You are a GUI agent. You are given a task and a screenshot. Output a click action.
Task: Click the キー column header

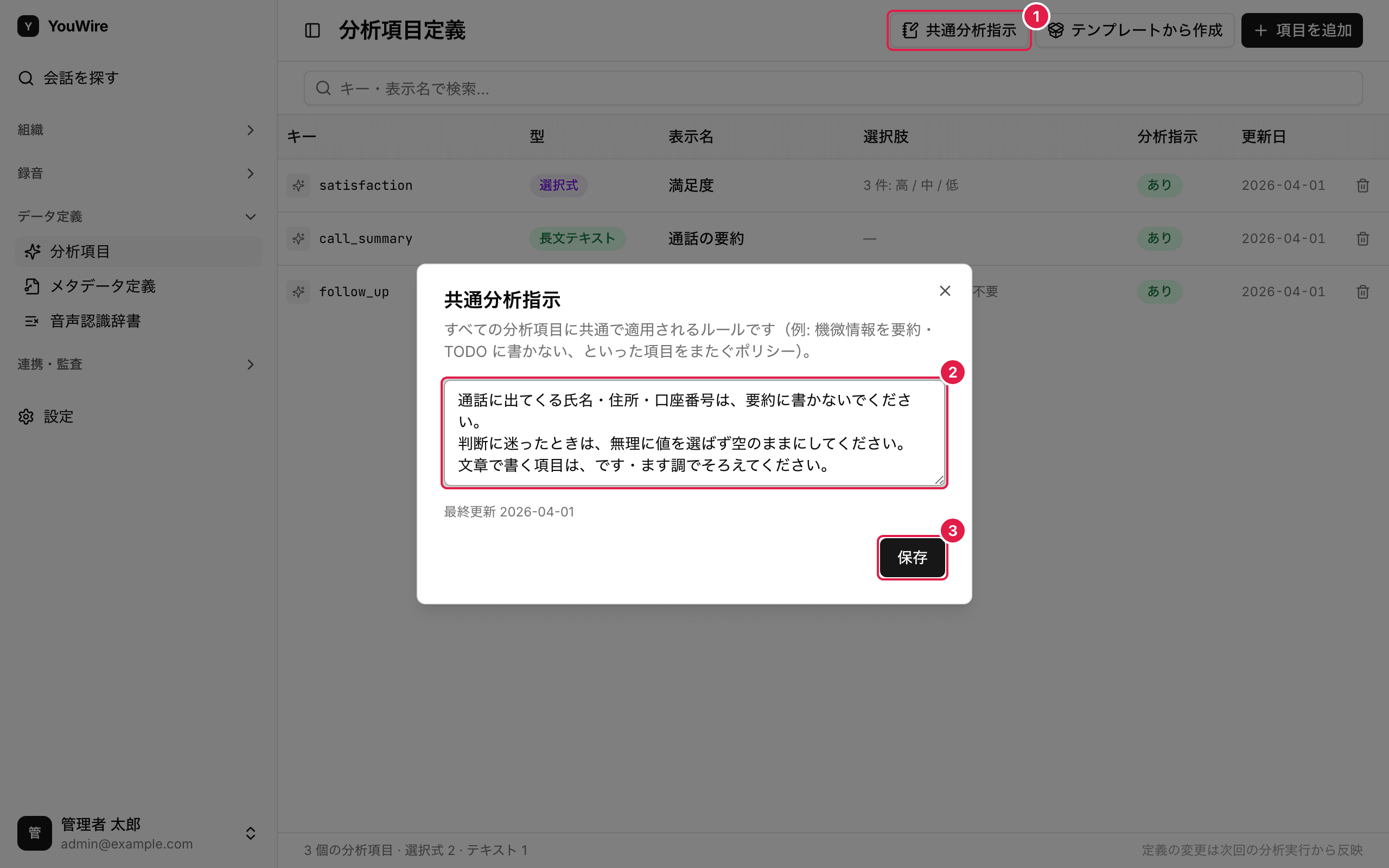301,137
